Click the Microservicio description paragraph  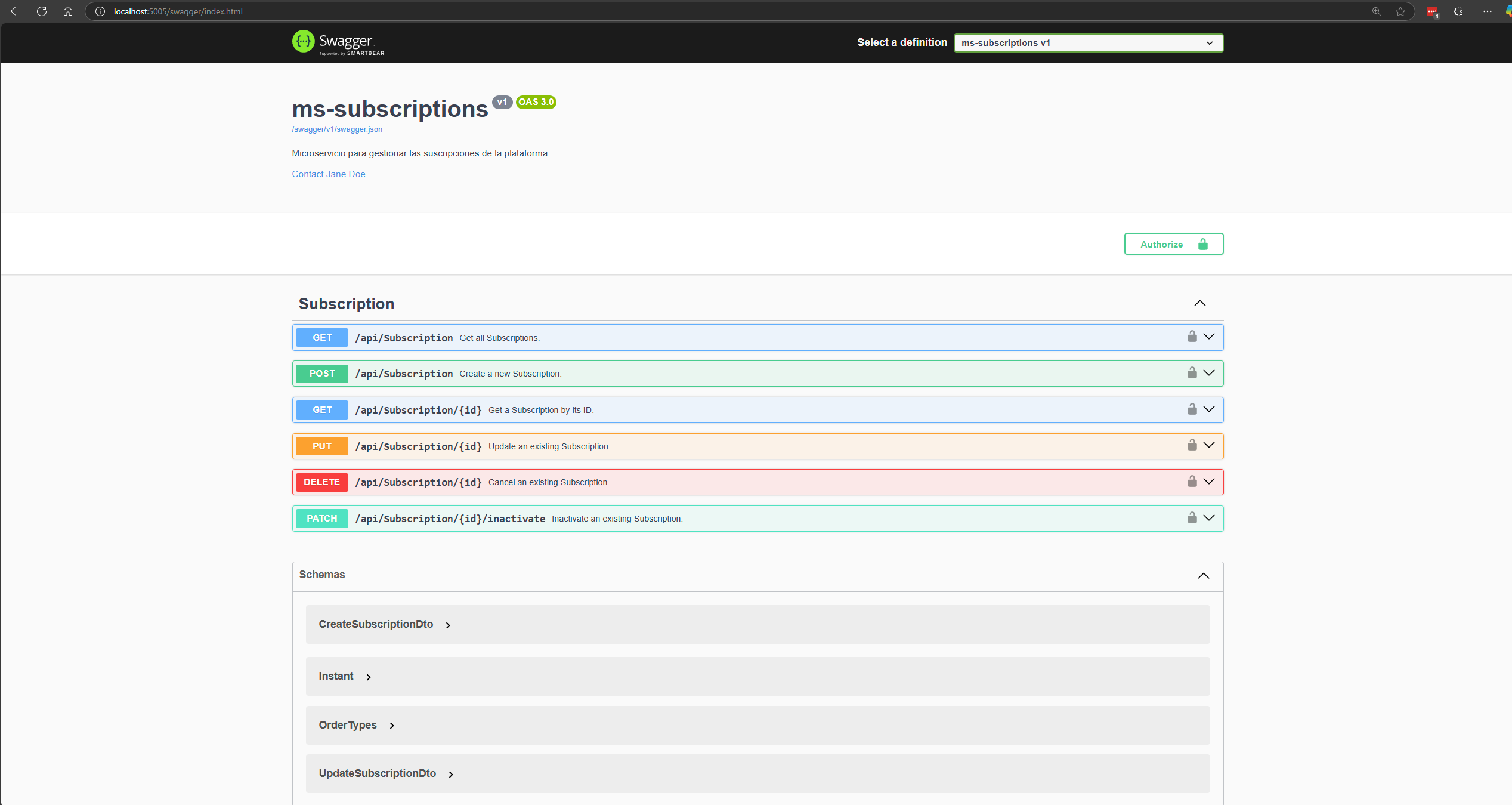(420, 153)
